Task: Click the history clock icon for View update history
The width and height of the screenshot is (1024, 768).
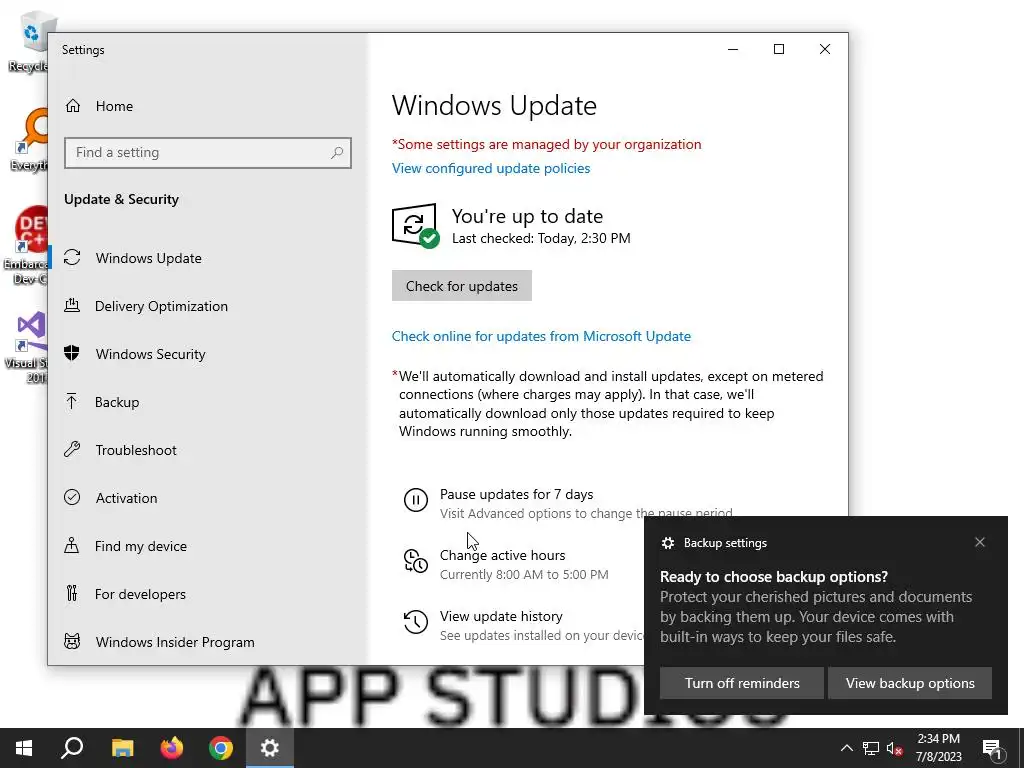Action: pos(415,622)
